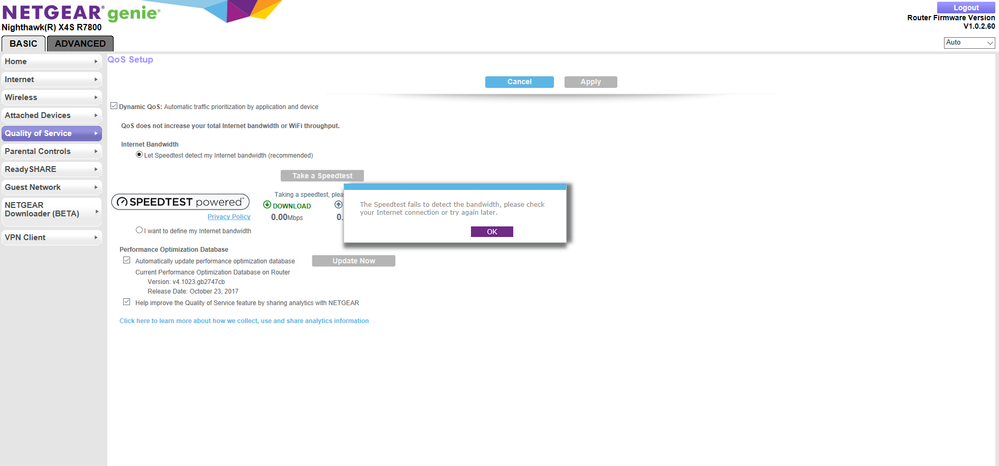Expand the Parental Controls menu arrow
The image size is (999, 466).
point(96,152)
